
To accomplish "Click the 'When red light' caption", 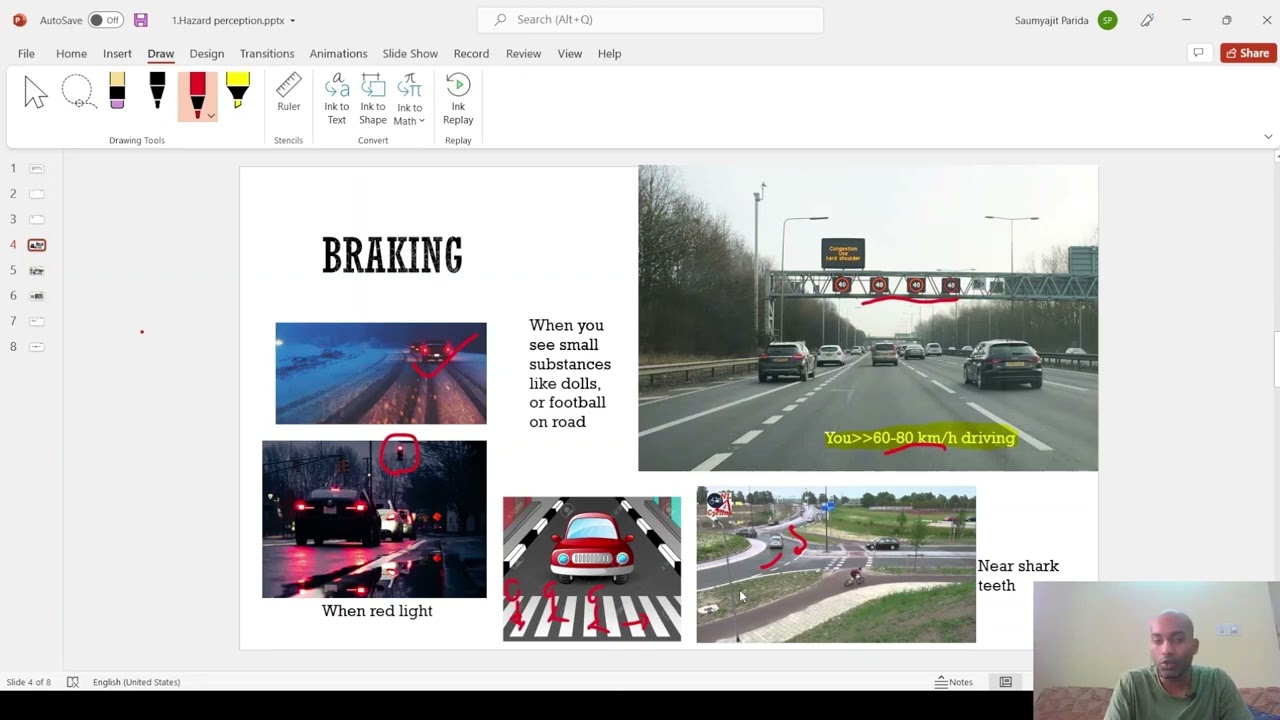I will pos(377,611).
